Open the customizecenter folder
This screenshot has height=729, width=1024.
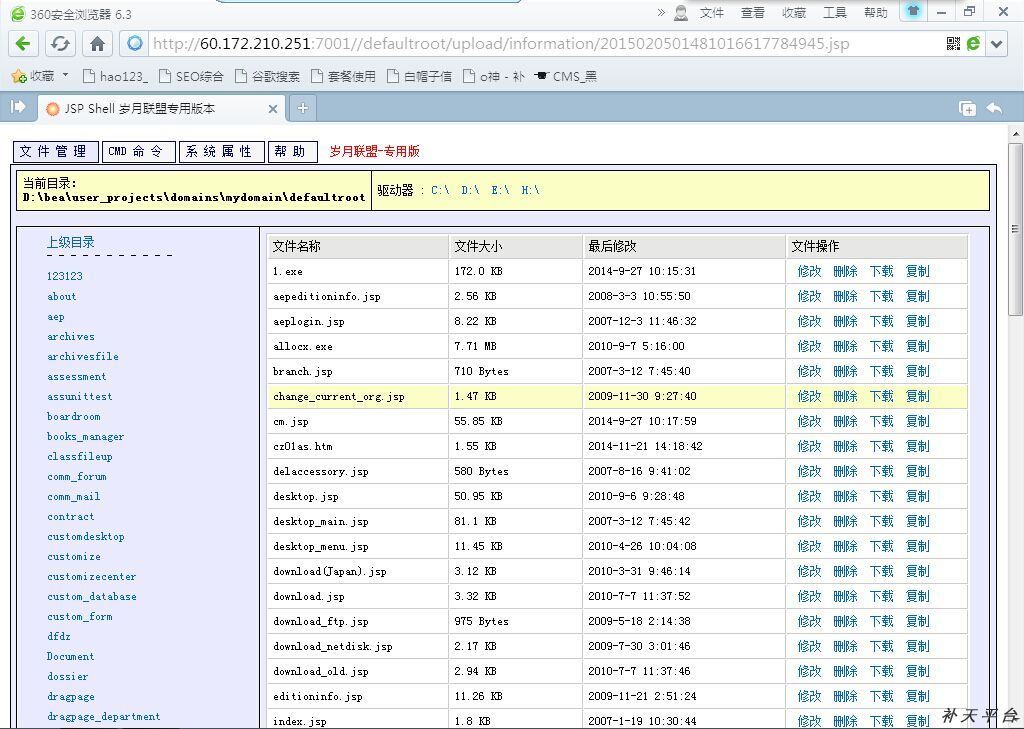(x=91, y=576)
